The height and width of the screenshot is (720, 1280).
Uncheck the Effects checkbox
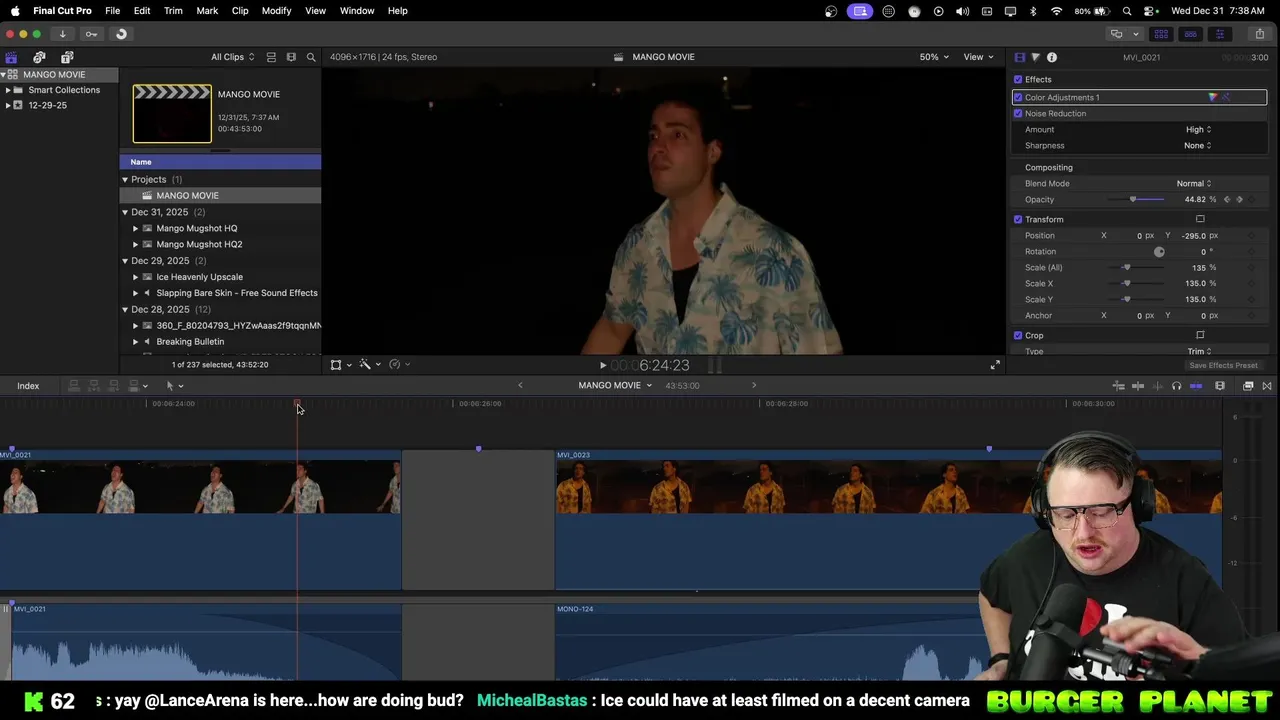click(1018, 79)
